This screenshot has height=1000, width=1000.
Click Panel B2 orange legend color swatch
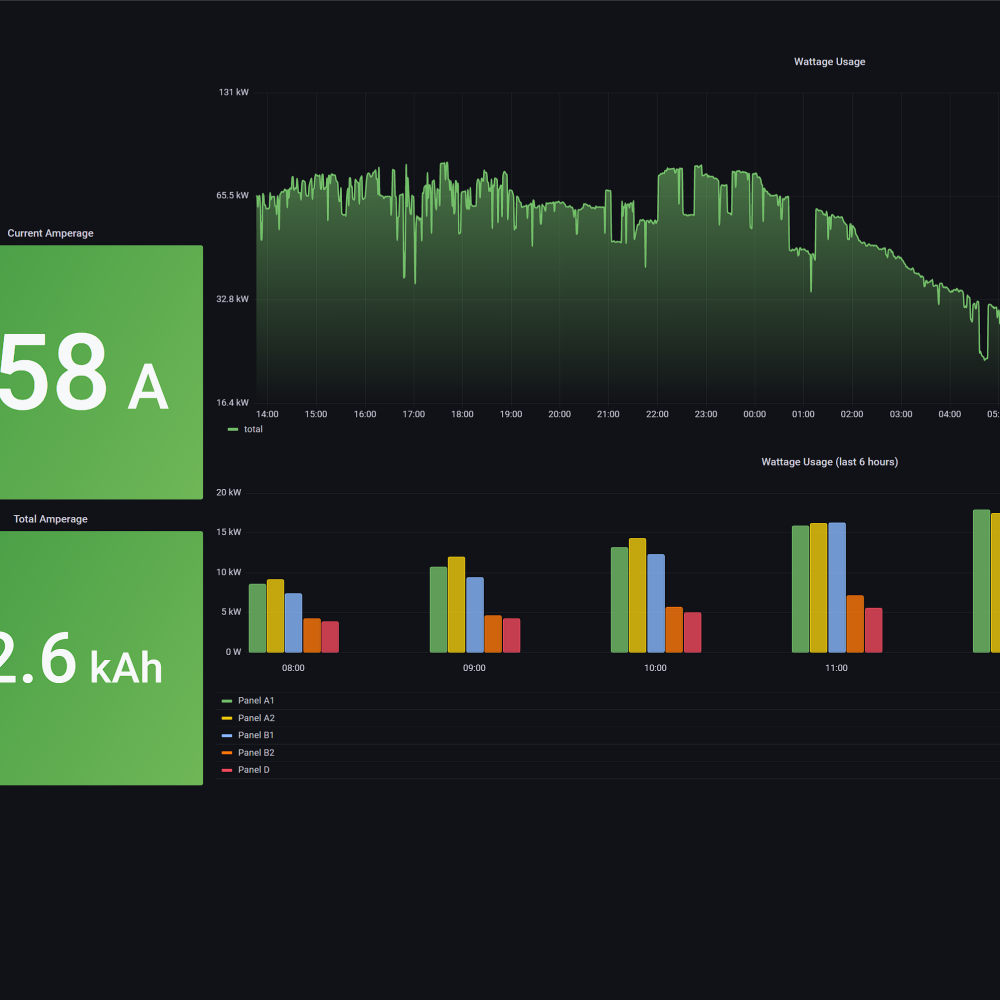point(227,753)
